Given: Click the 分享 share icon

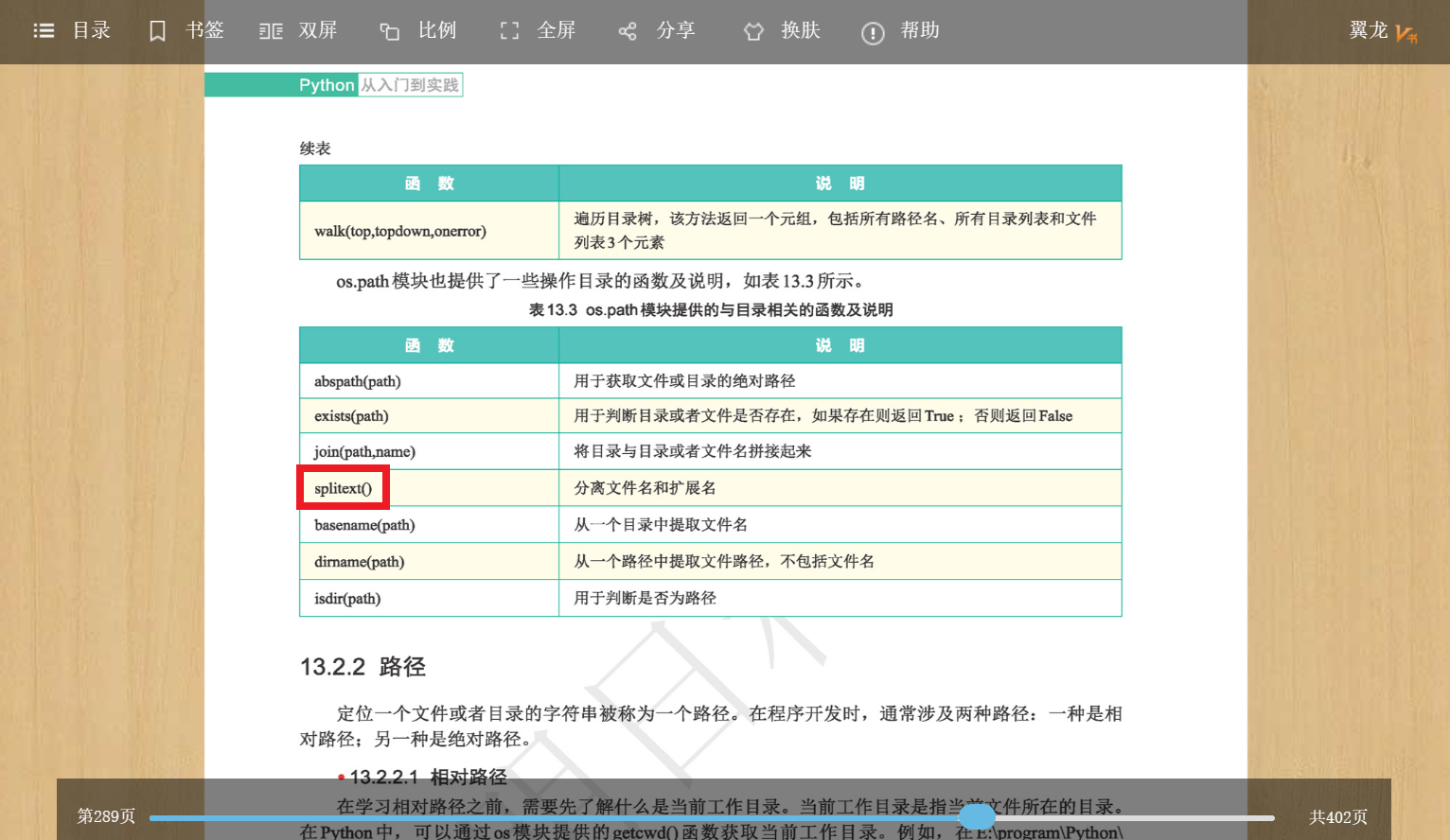Looking at the screenshot, I should pyautogui.click(x=628, y=31).
